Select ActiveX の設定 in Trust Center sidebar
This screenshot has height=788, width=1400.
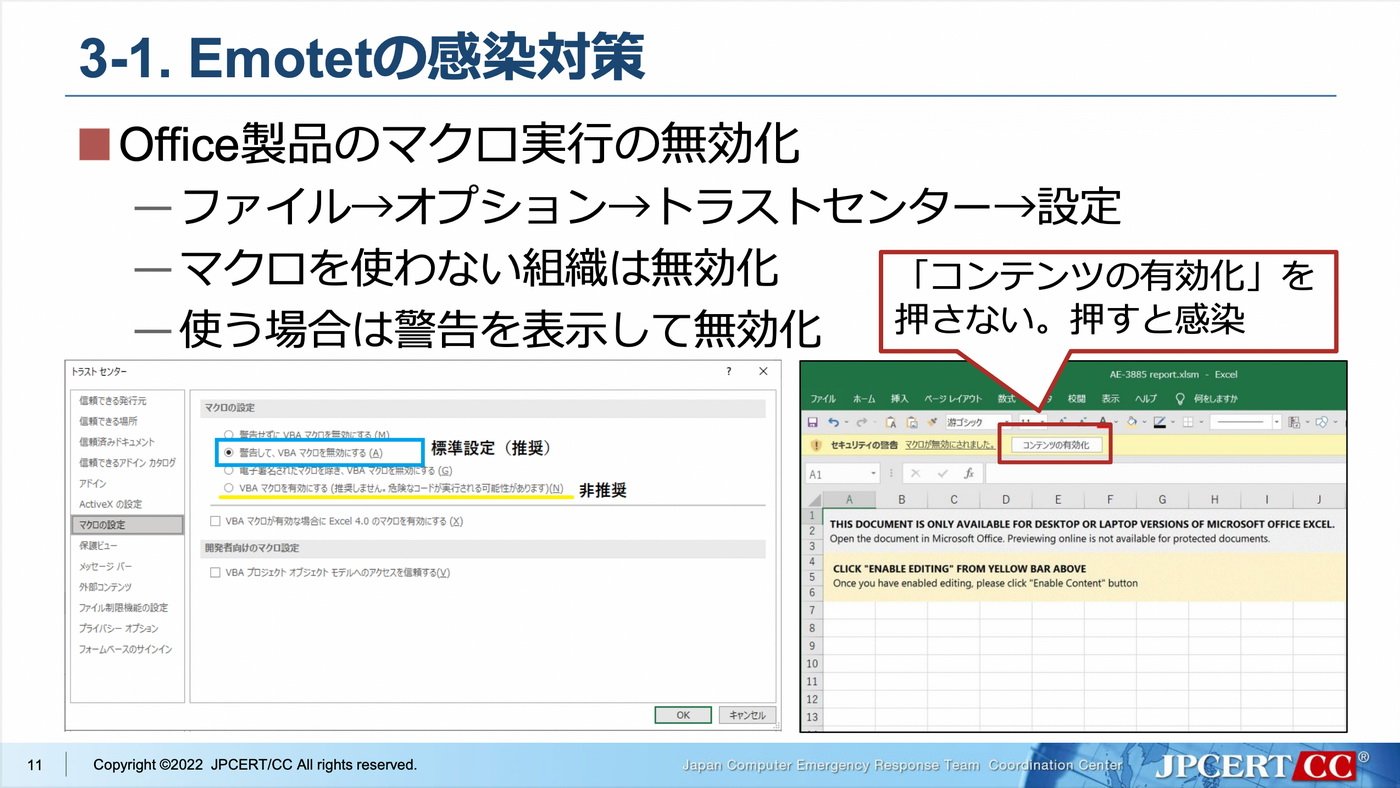110,504
